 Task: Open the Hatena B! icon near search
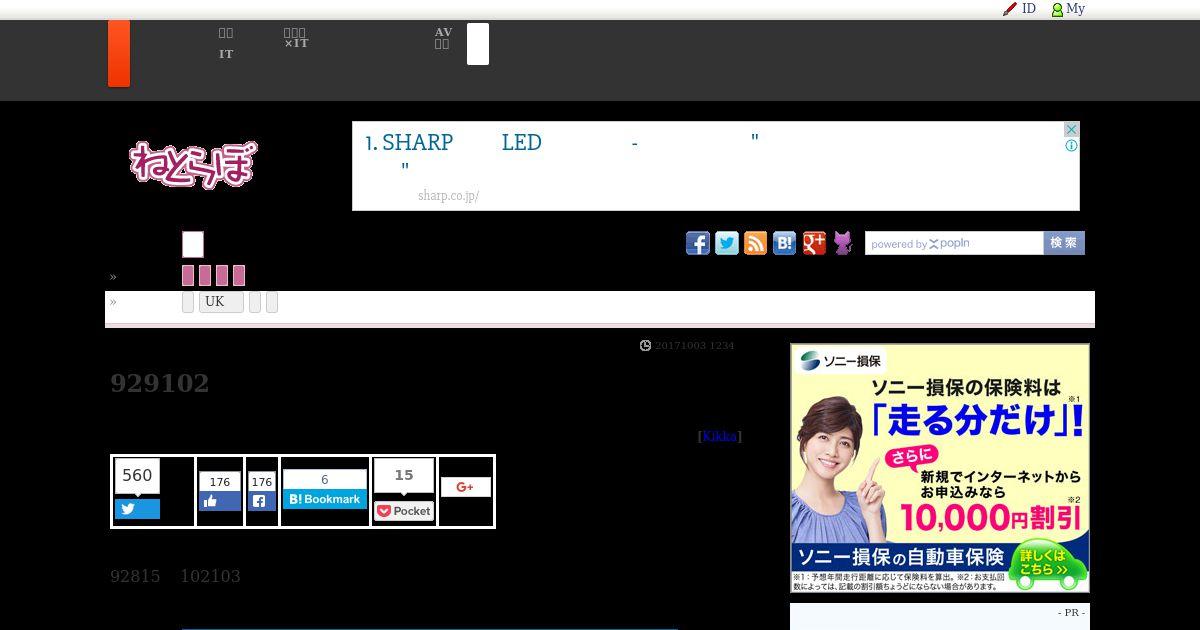pos(785,243)
